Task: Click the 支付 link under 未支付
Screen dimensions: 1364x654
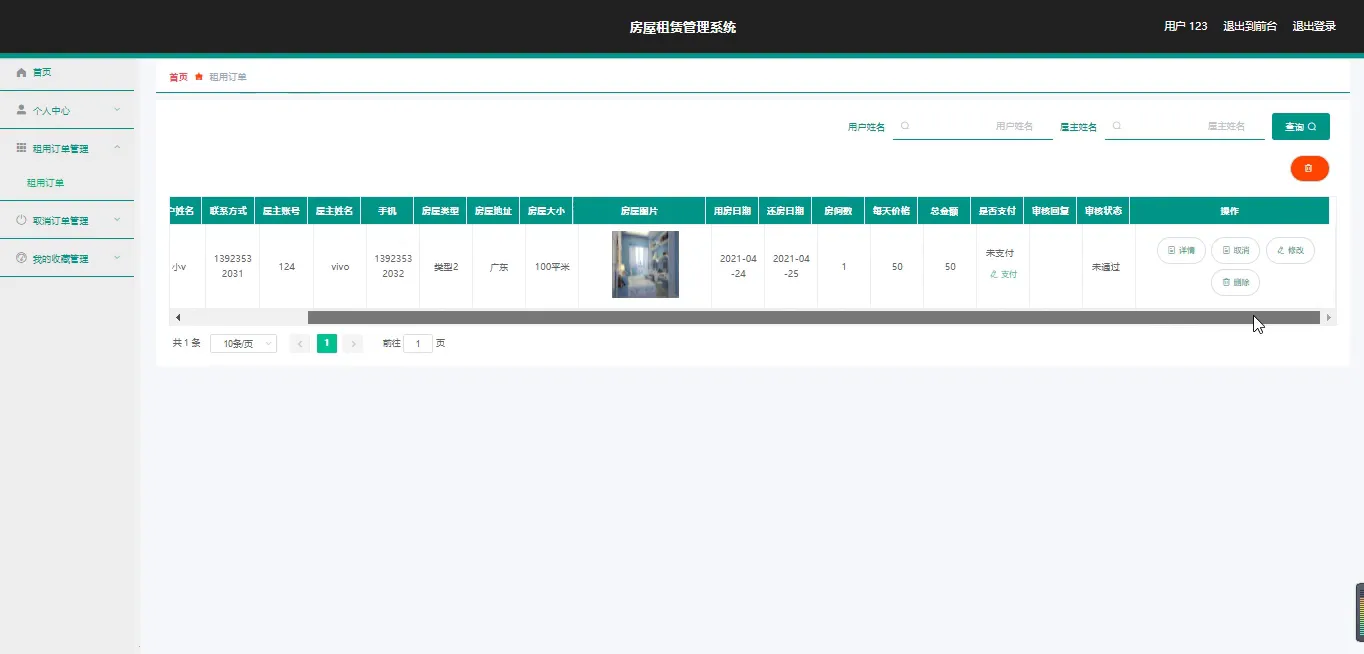Action: (1003, 274)
